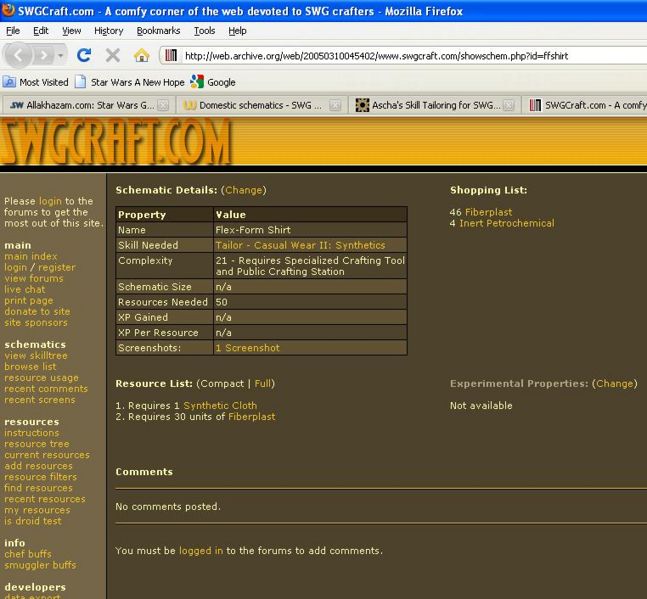Click the URL address bar

(x=400, y=56)
